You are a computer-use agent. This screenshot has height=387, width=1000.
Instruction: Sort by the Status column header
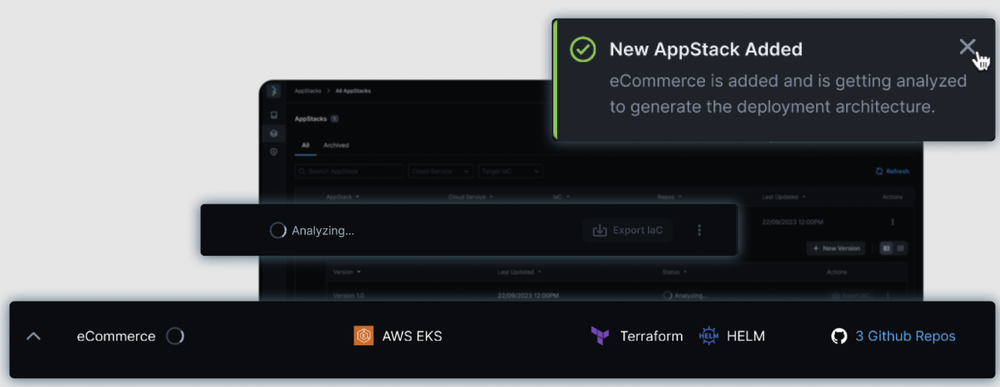click(x=674, y=272)
